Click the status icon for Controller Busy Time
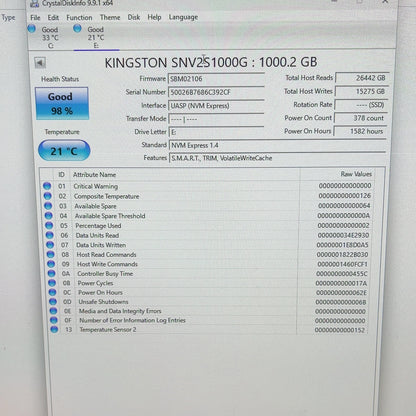This screenshot has height=416, width=416. coord(52,273)
